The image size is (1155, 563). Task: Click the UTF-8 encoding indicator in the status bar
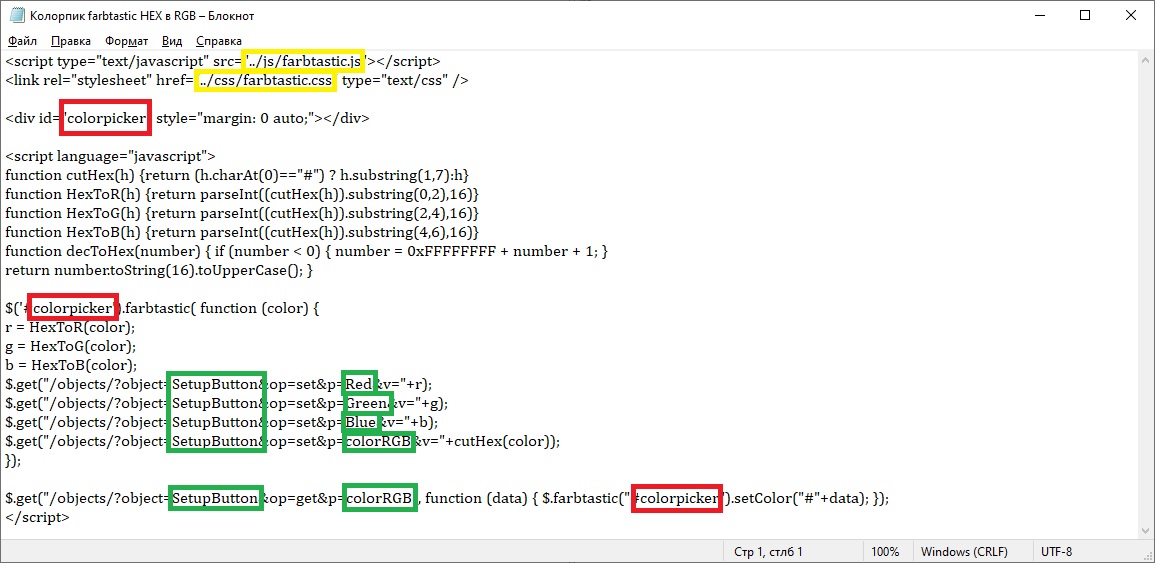click(x=1056, y=551)
